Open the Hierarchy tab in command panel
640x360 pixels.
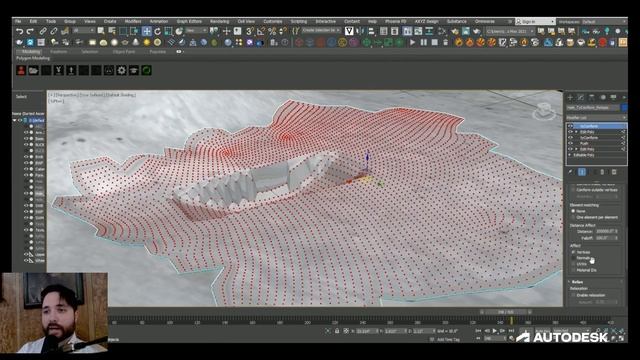click(x=592, y=97)
